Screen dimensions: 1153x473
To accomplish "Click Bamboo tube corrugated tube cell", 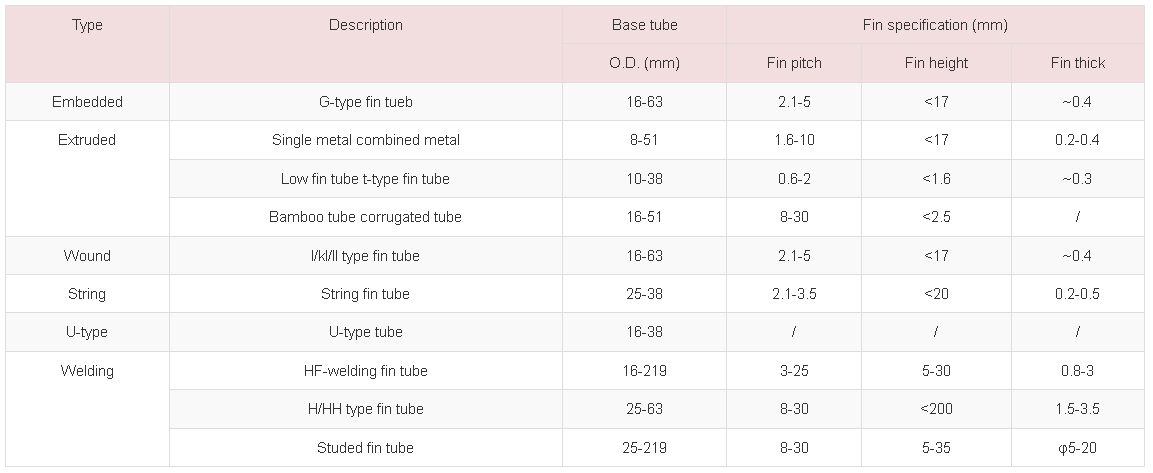I will (x=365, y=217).
